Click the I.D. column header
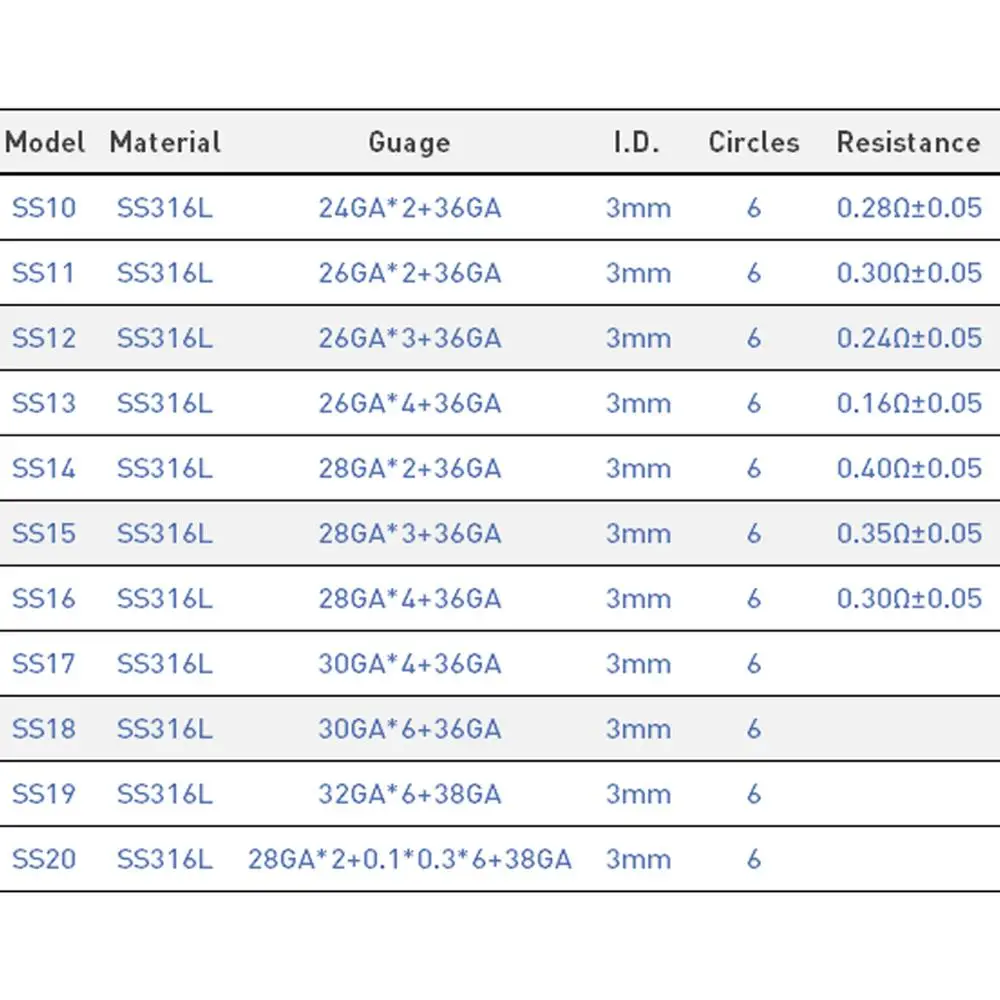 pyautogui.click(x=637, y=142)
